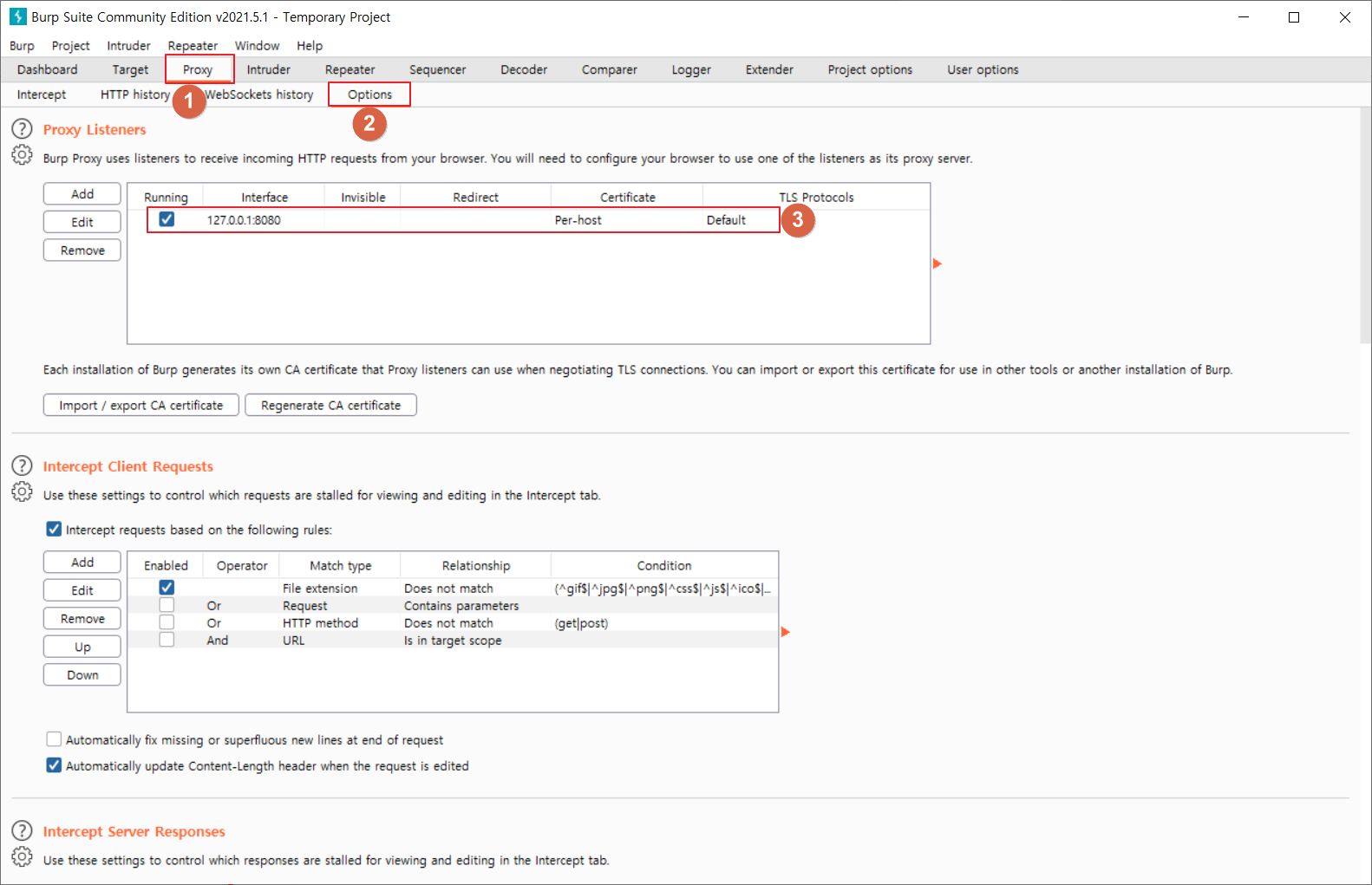Click Edit for intercept client request rules
This screenshot has width=1372, height=885.
pyautogui.click(x=82, y=590)
